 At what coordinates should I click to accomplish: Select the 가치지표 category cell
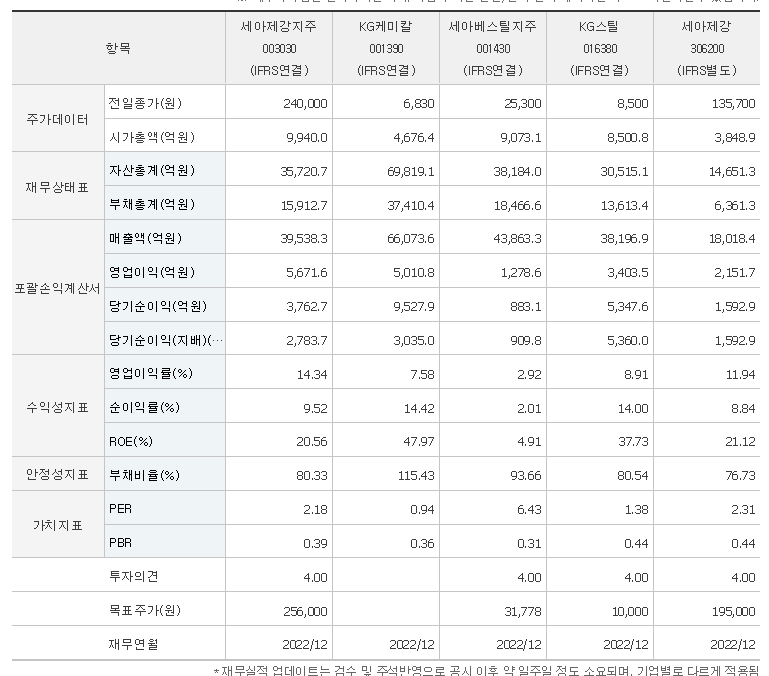(x=58, y=525)
